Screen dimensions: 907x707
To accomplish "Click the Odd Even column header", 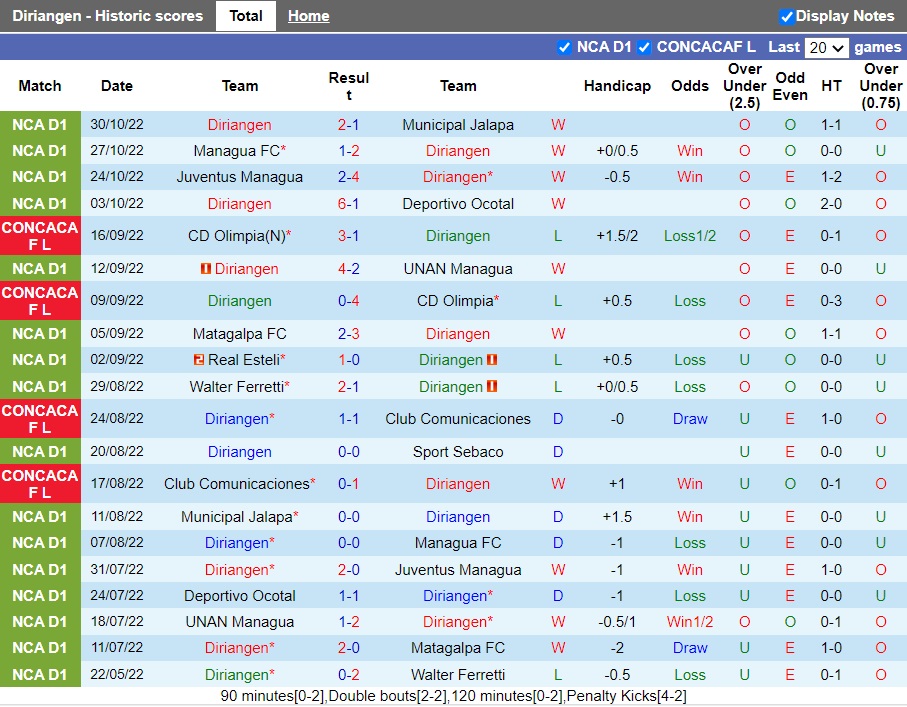I will click(x=790, y=86).
